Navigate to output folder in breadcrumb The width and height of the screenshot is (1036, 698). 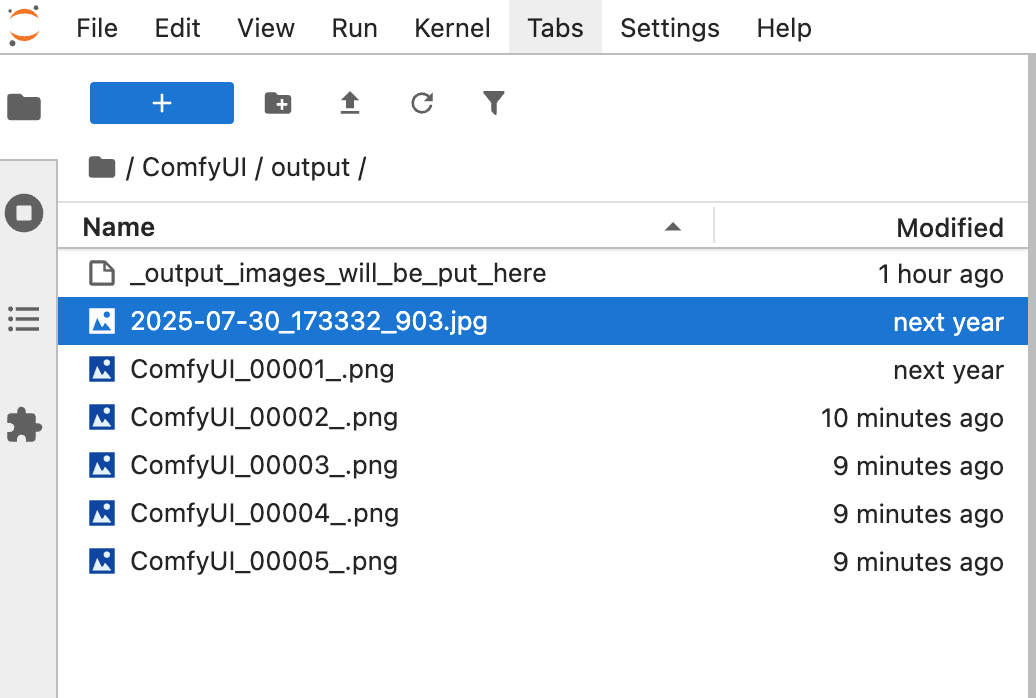(x=310, y=167)
